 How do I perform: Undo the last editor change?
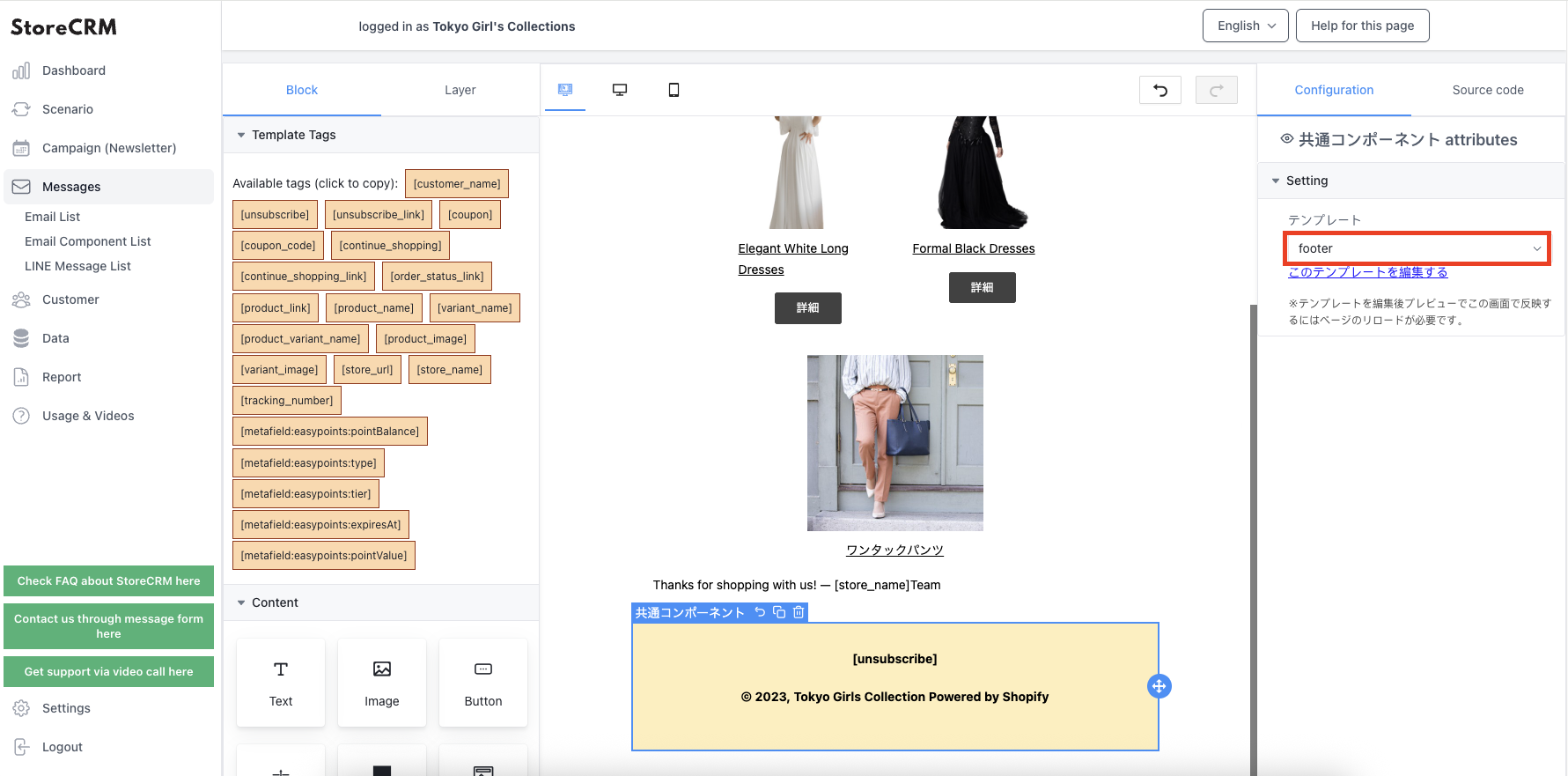pyautogui.click(x=1160, y=90)
